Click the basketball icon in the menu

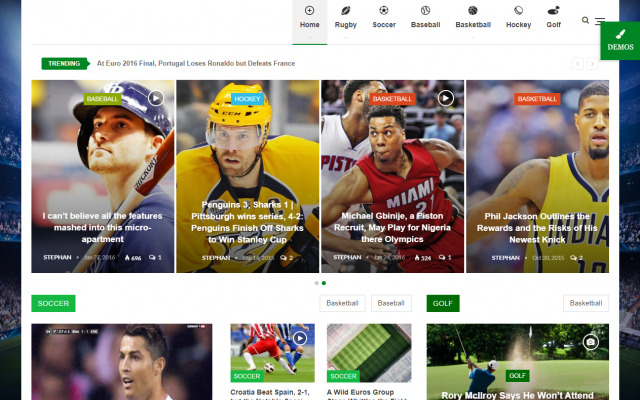point(473,10)
